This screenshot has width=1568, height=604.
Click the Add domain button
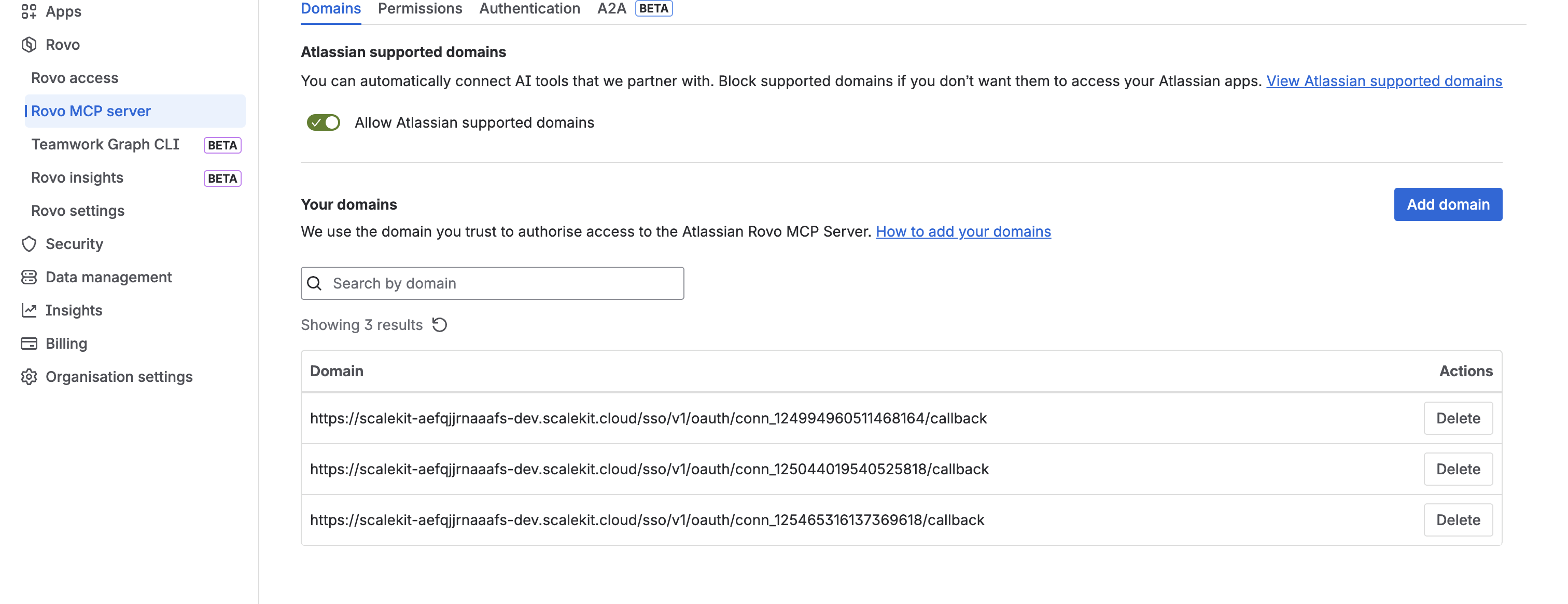click(1448, 204)
